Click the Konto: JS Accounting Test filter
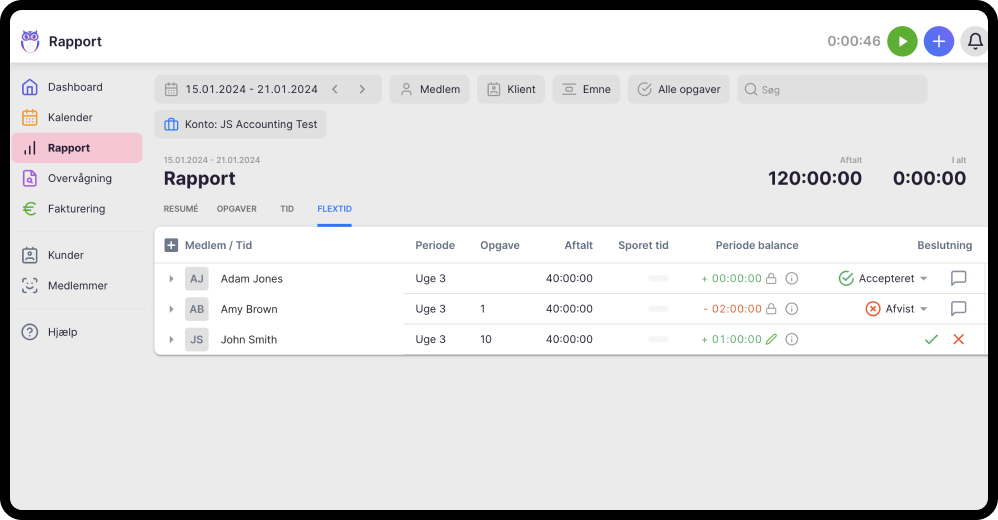Viewport: 998px width, 520px height. [241, 124]
